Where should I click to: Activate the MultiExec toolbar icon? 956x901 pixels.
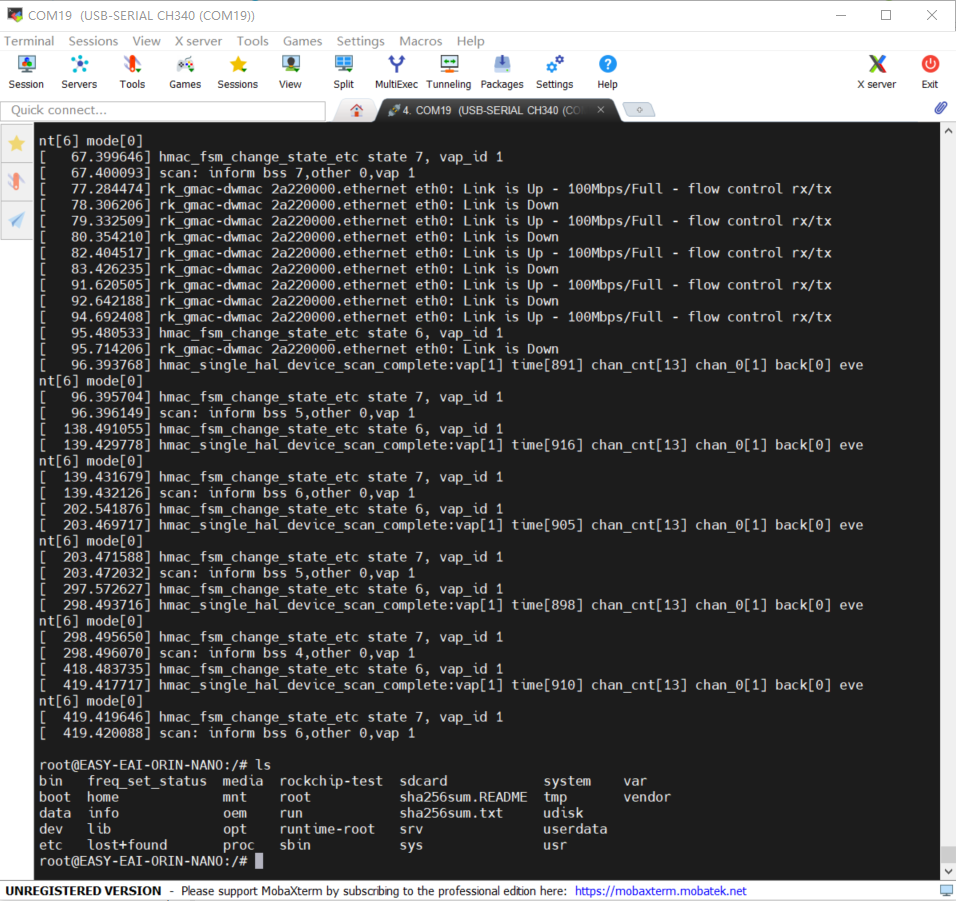click(396, 72)
